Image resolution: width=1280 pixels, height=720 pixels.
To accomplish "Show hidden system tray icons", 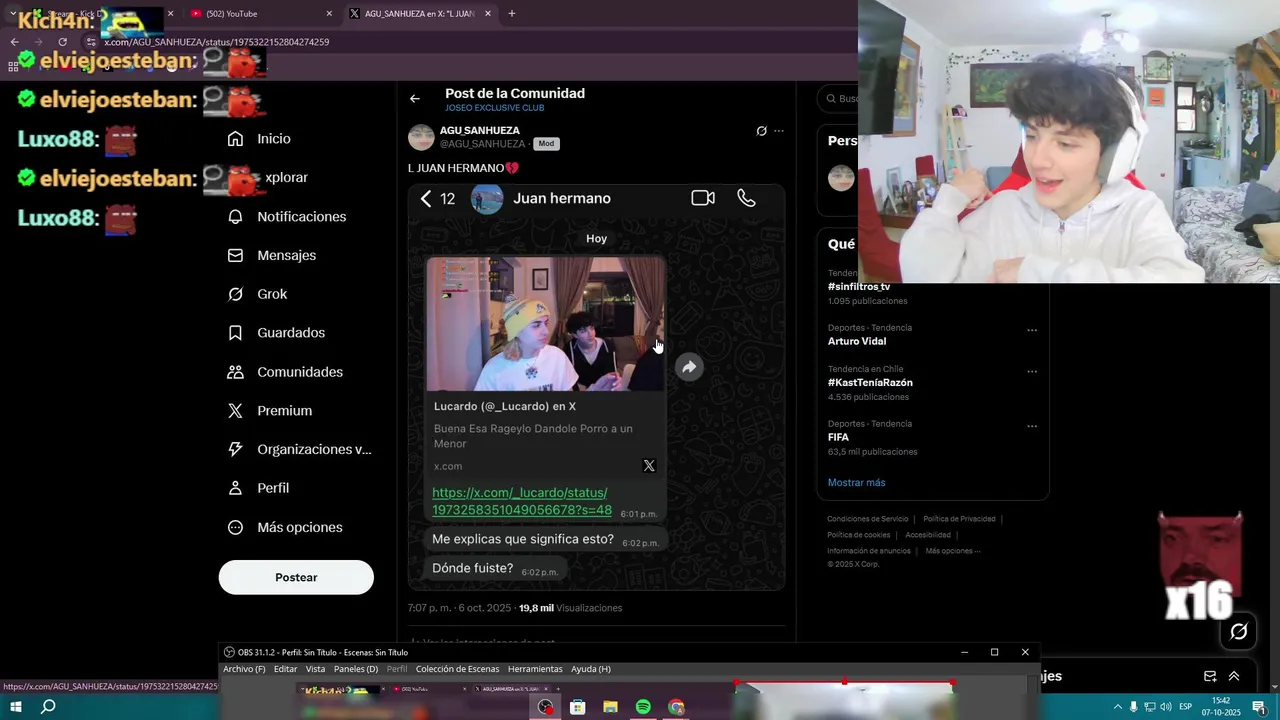I will point(1117,707).
